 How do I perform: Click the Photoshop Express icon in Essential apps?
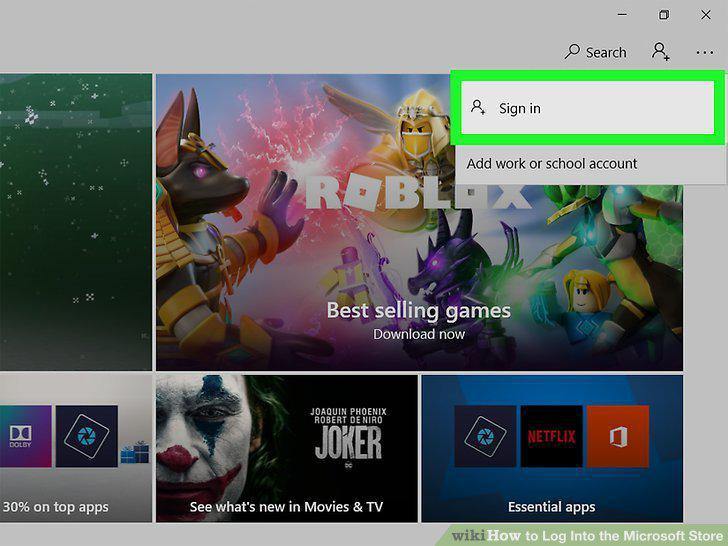point(485,436)
